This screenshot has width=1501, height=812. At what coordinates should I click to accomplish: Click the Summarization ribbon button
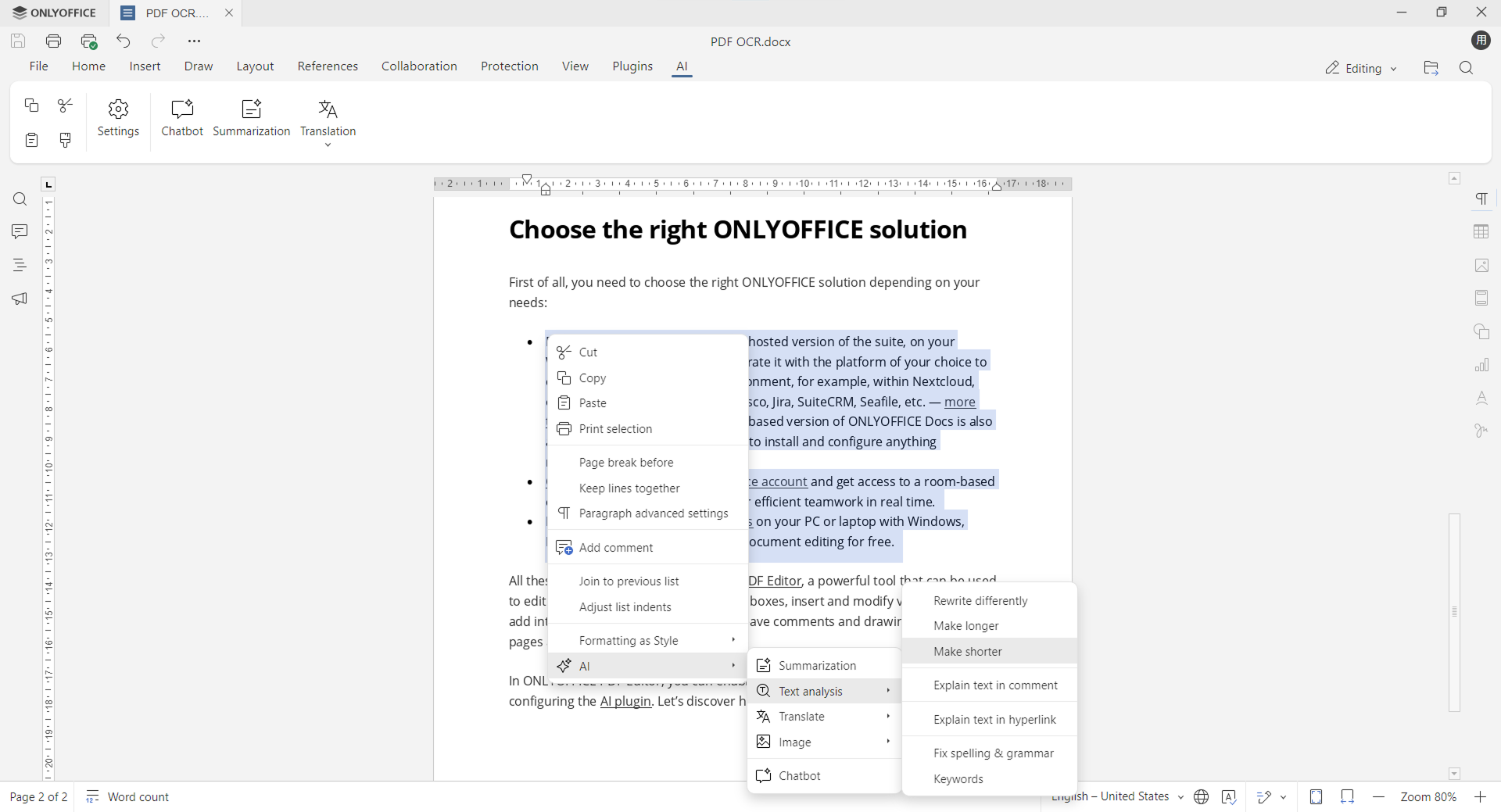[251, 118]
